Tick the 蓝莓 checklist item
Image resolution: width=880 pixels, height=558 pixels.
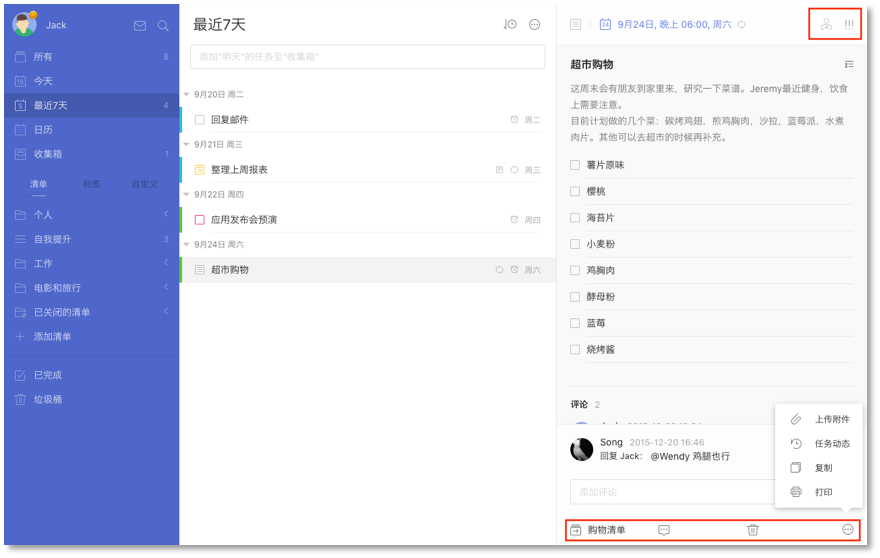point(575,323)
